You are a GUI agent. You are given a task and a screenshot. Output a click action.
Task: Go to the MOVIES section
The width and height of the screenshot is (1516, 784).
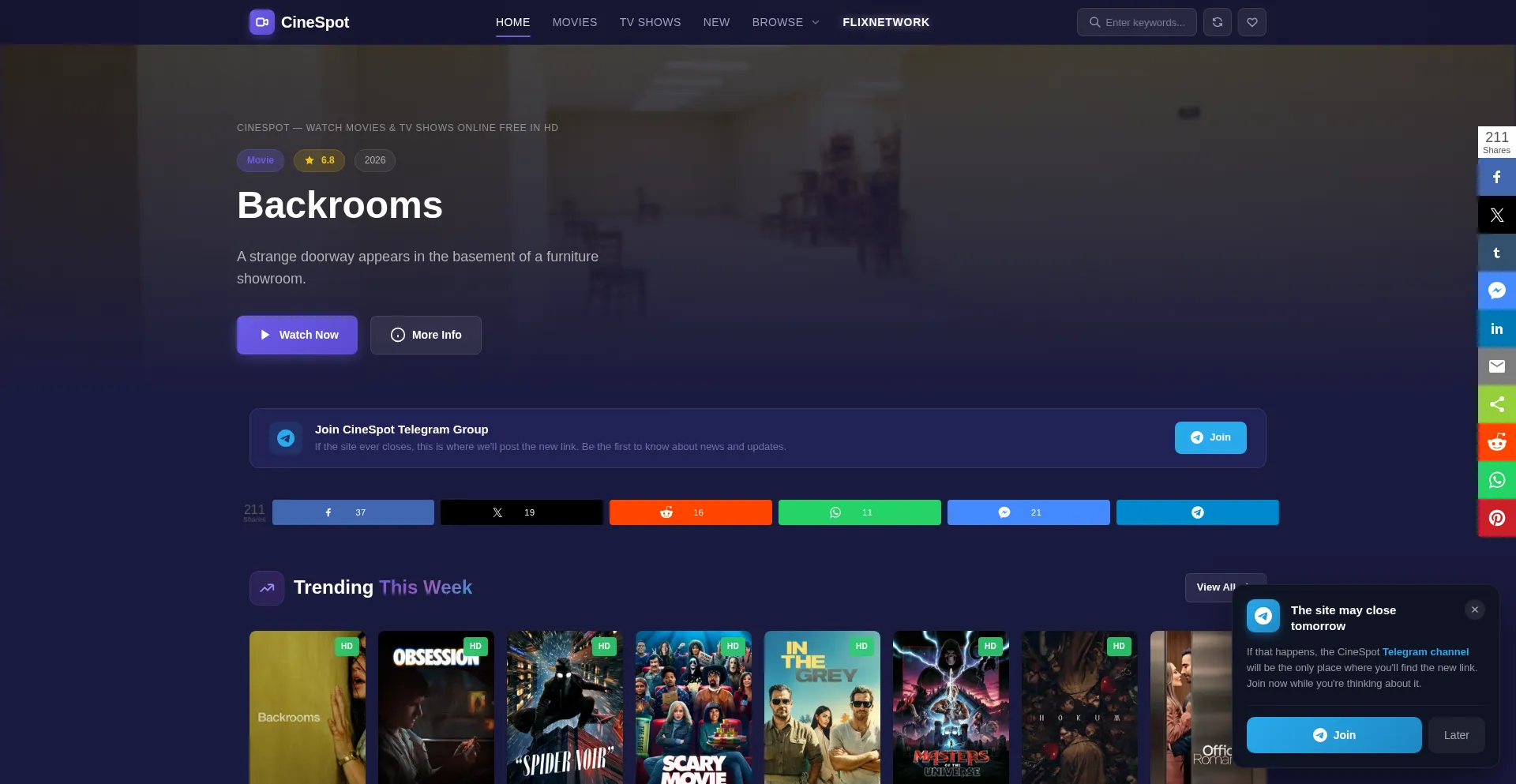tap(575, 22)
